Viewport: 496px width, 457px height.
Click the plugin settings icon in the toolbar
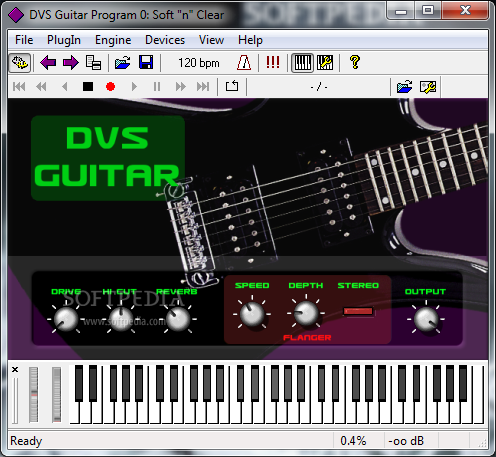[x=20, y=63]
